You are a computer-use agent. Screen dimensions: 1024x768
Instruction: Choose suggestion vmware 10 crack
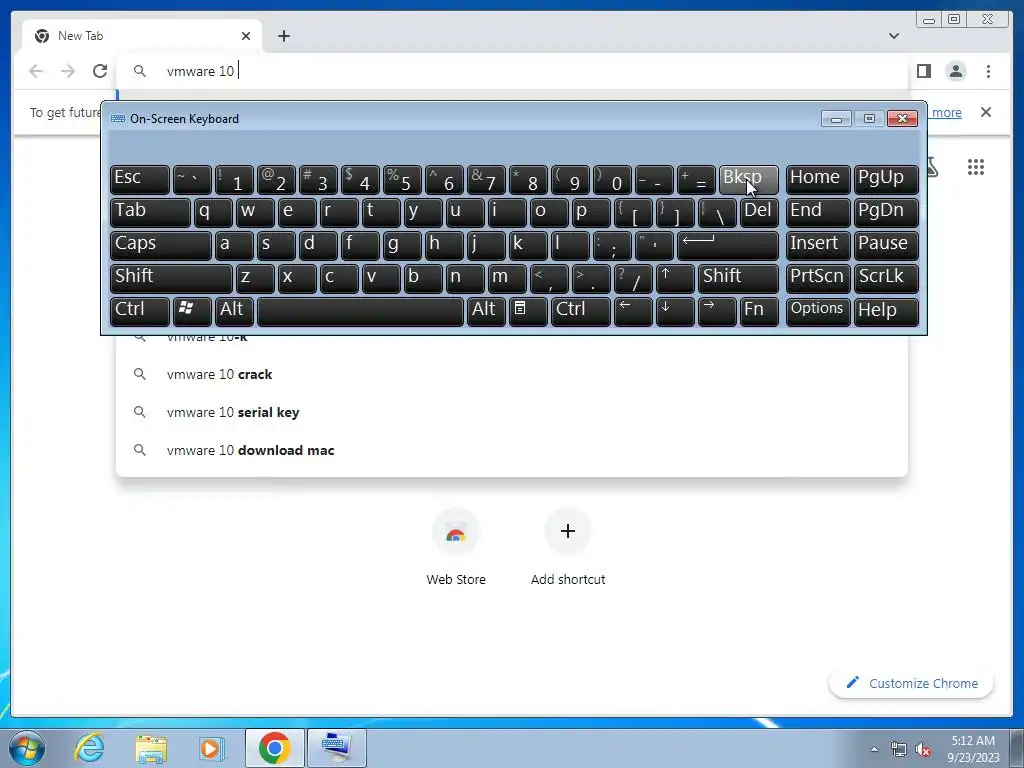point(511,374)
